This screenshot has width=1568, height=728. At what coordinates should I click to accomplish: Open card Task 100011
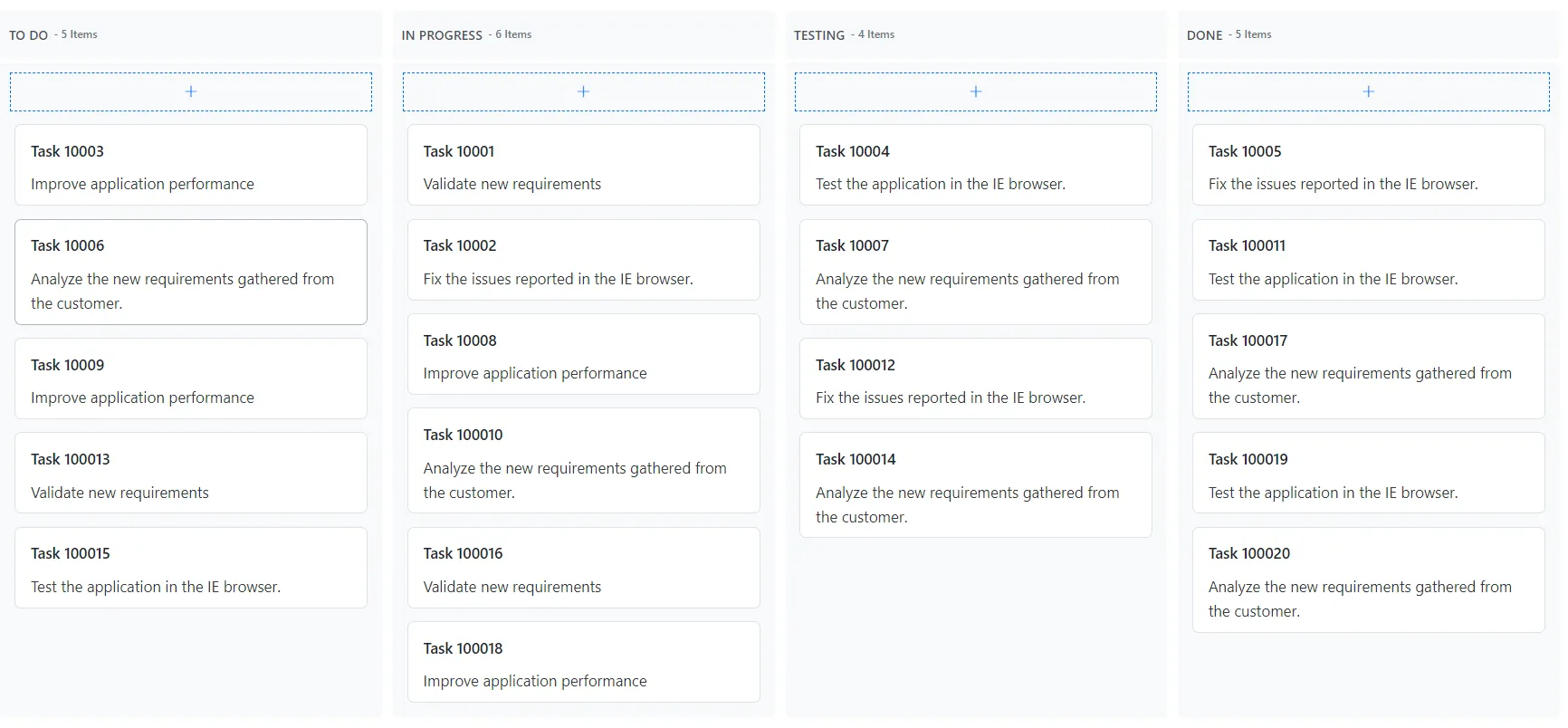coord(1369,260)
